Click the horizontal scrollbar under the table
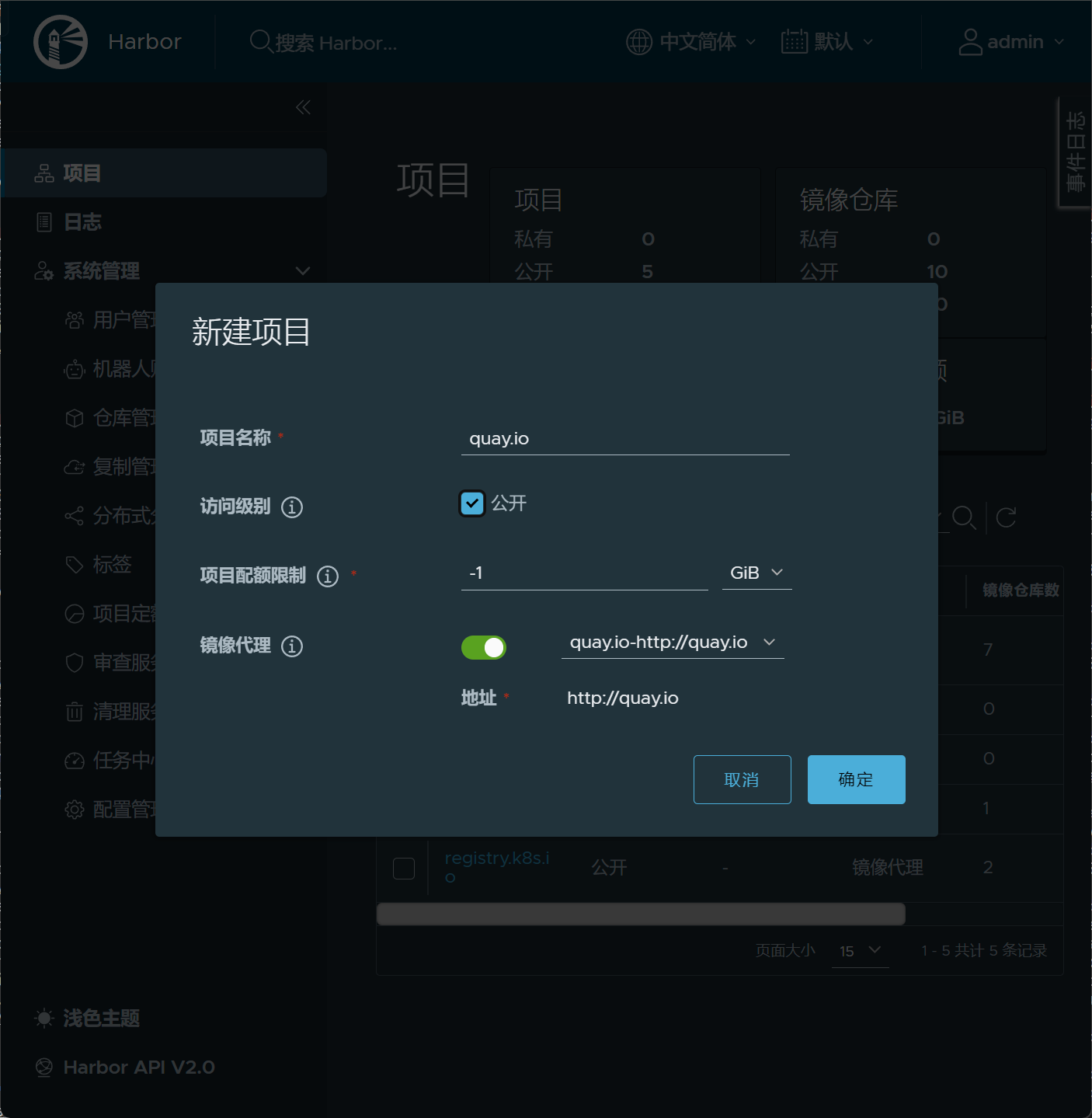 point(641,914)
